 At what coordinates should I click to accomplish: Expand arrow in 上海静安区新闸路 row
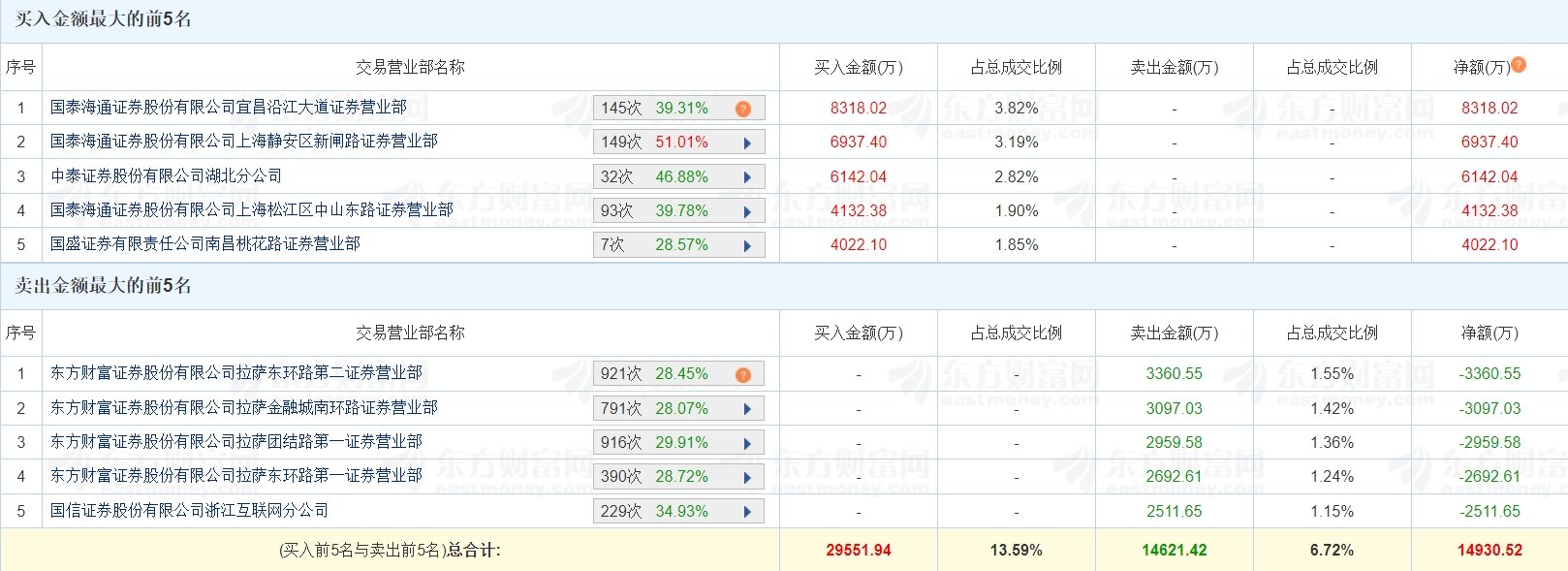[x=747, y=143]
